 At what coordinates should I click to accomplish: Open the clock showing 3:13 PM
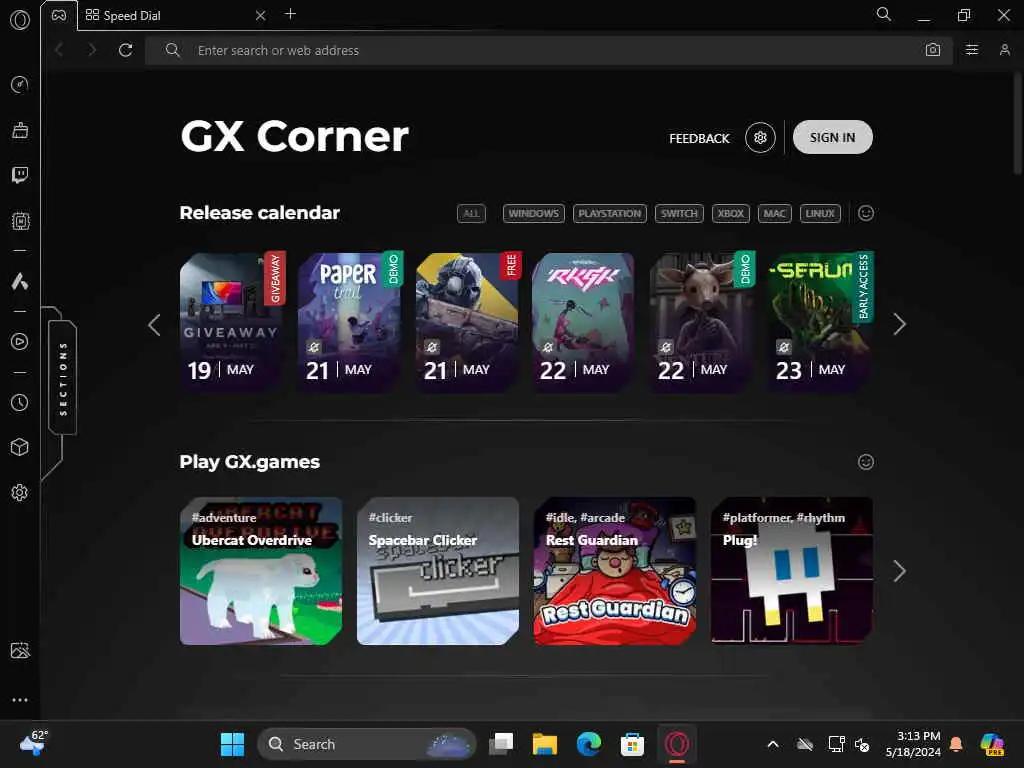point(913,744)
